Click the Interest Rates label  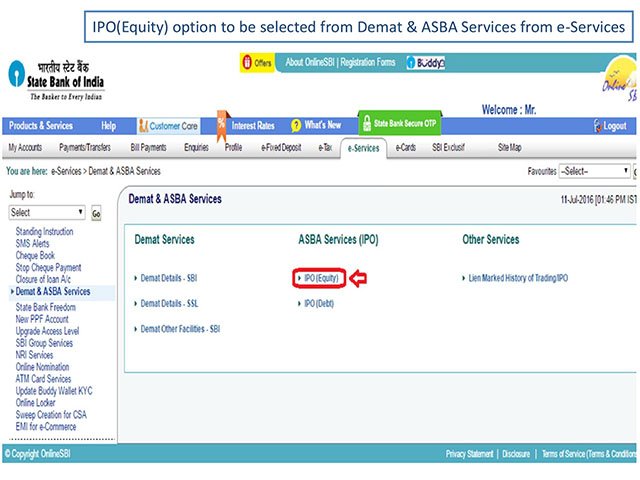coord(253,126)
